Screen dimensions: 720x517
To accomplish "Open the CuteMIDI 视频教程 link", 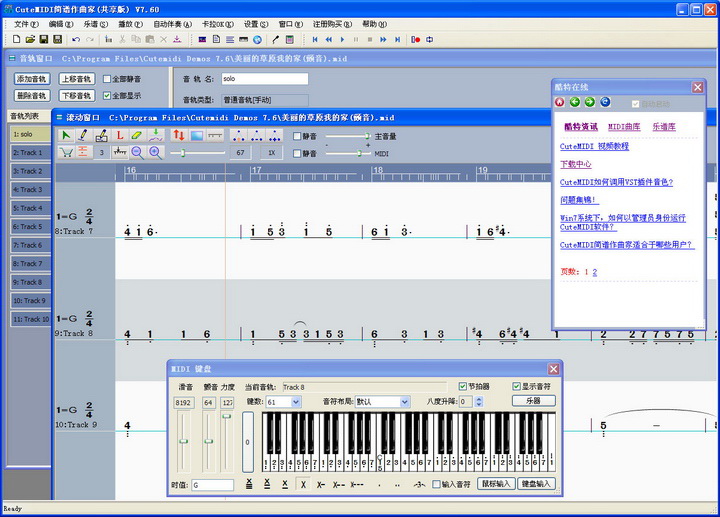I will [594, 146].
